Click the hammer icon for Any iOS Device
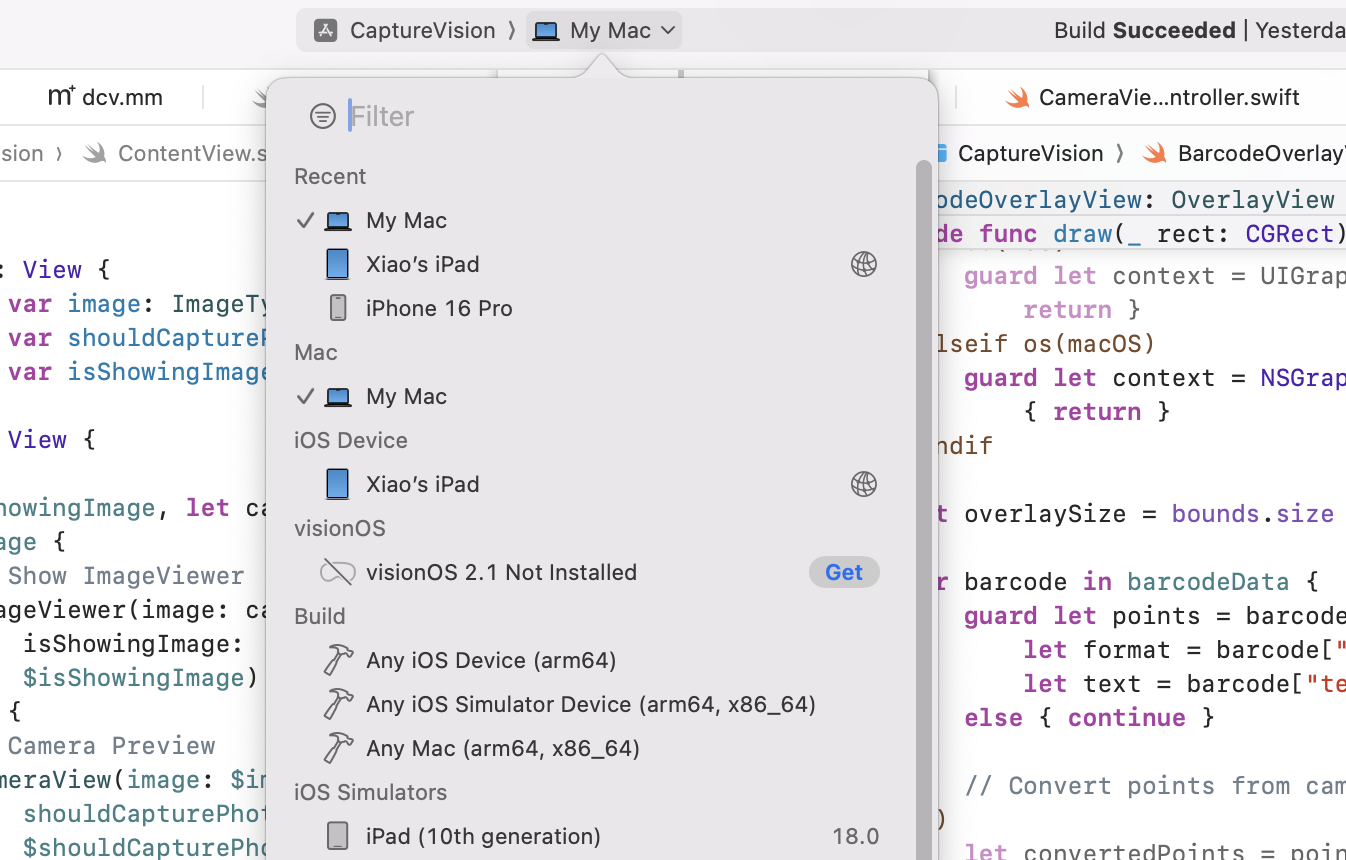Screen dimensions: 1346x860 coord(338,660)
